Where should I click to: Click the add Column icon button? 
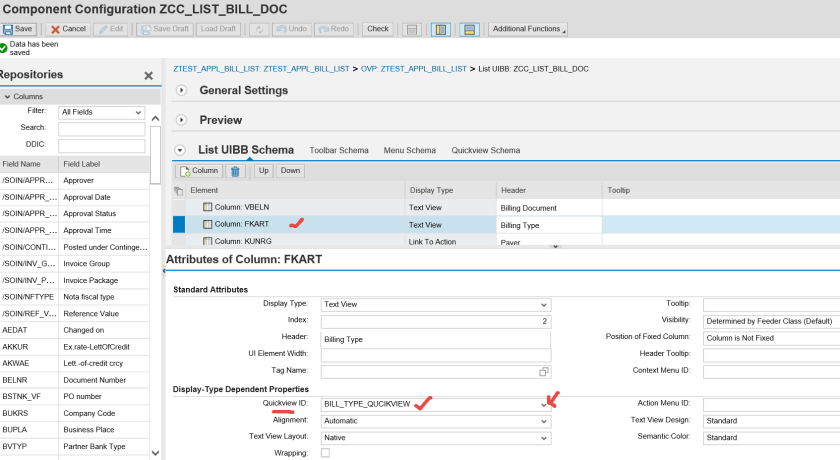[x=199, y=171]
